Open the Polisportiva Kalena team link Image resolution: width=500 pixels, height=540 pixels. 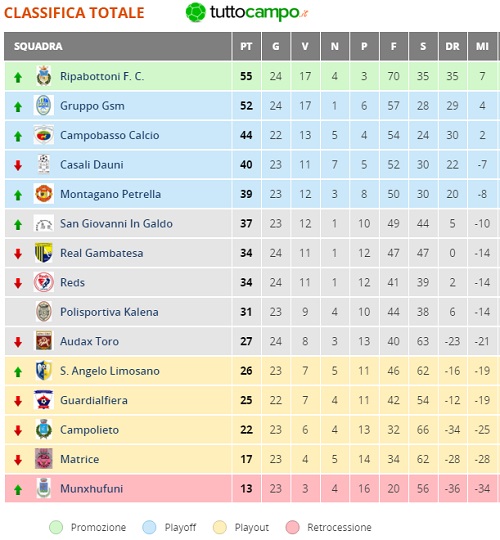point(109,312)
